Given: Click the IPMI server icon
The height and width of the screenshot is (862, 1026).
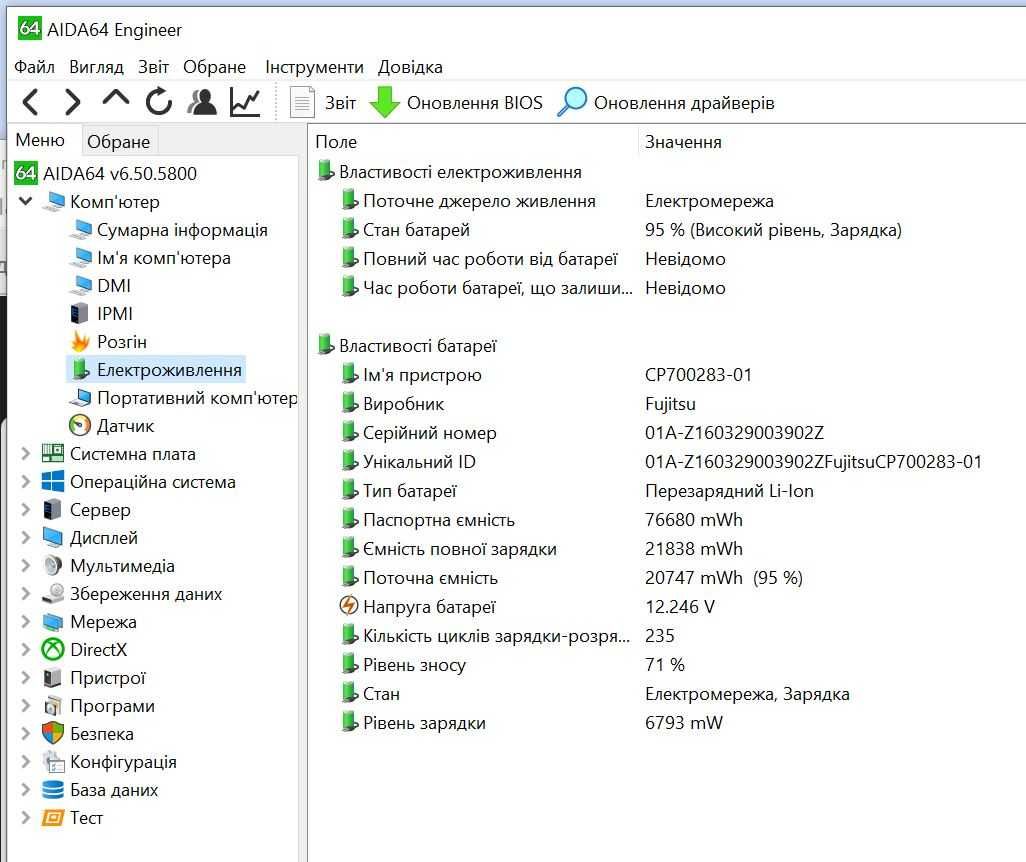Looking at the screenshot, I should pos(79,314).
